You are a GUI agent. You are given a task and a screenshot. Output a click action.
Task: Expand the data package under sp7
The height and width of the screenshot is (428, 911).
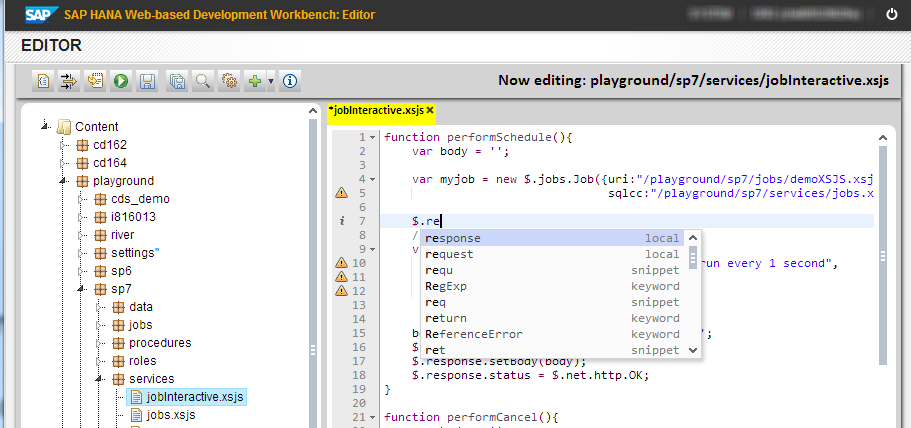coord(100,307)
